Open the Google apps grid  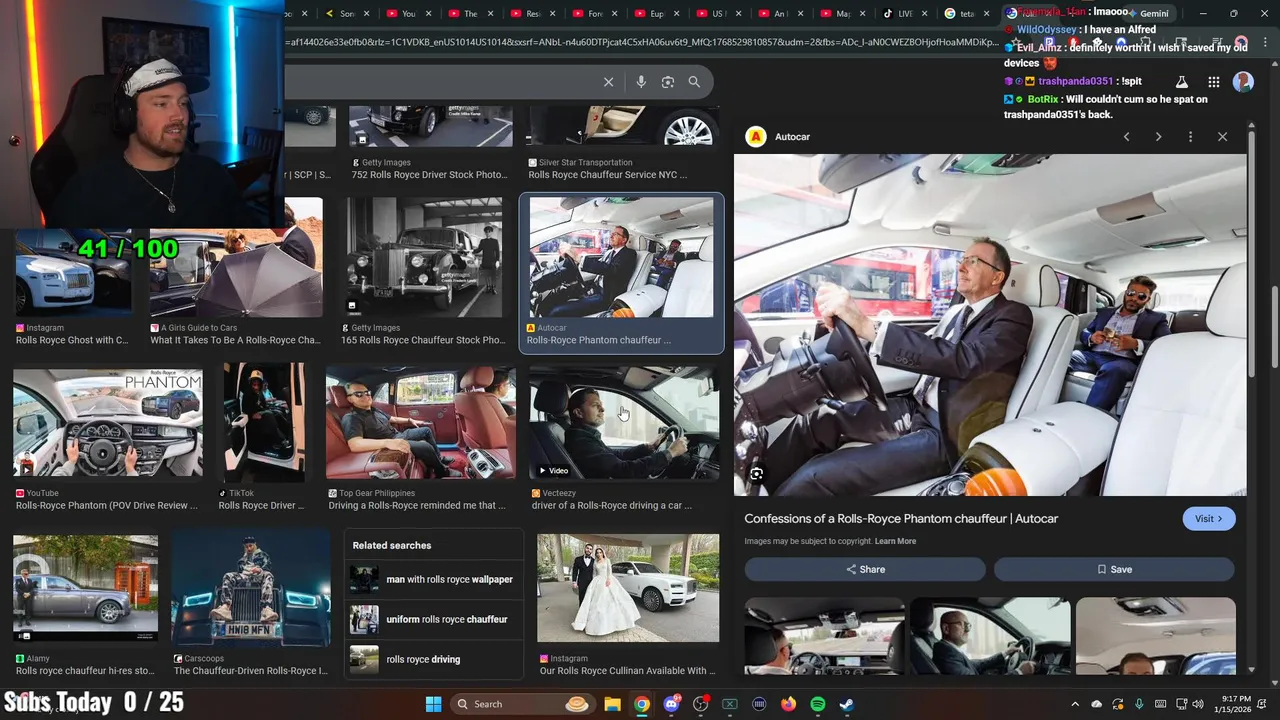(x=1213, y=82)
